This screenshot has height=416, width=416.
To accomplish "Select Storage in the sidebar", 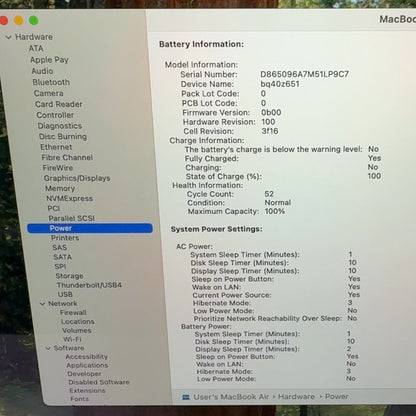I will (x=69, y=276).
